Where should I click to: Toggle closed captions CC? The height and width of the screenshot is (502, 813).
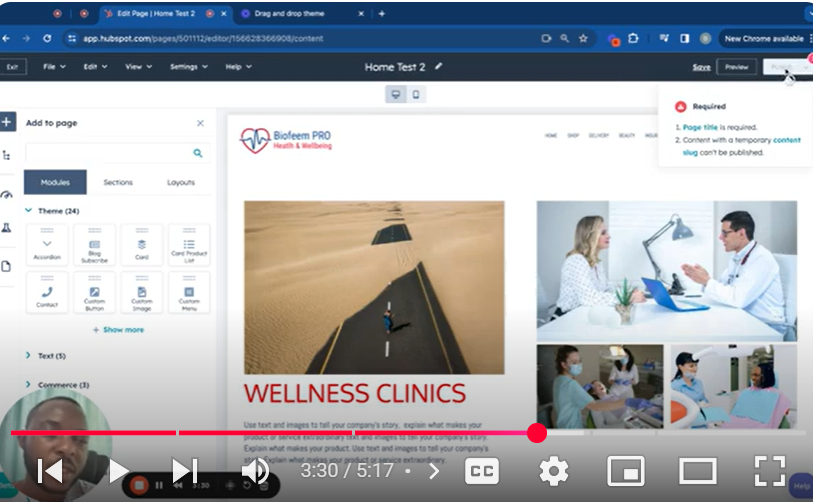pyautogui.click(x=482, y=471)
